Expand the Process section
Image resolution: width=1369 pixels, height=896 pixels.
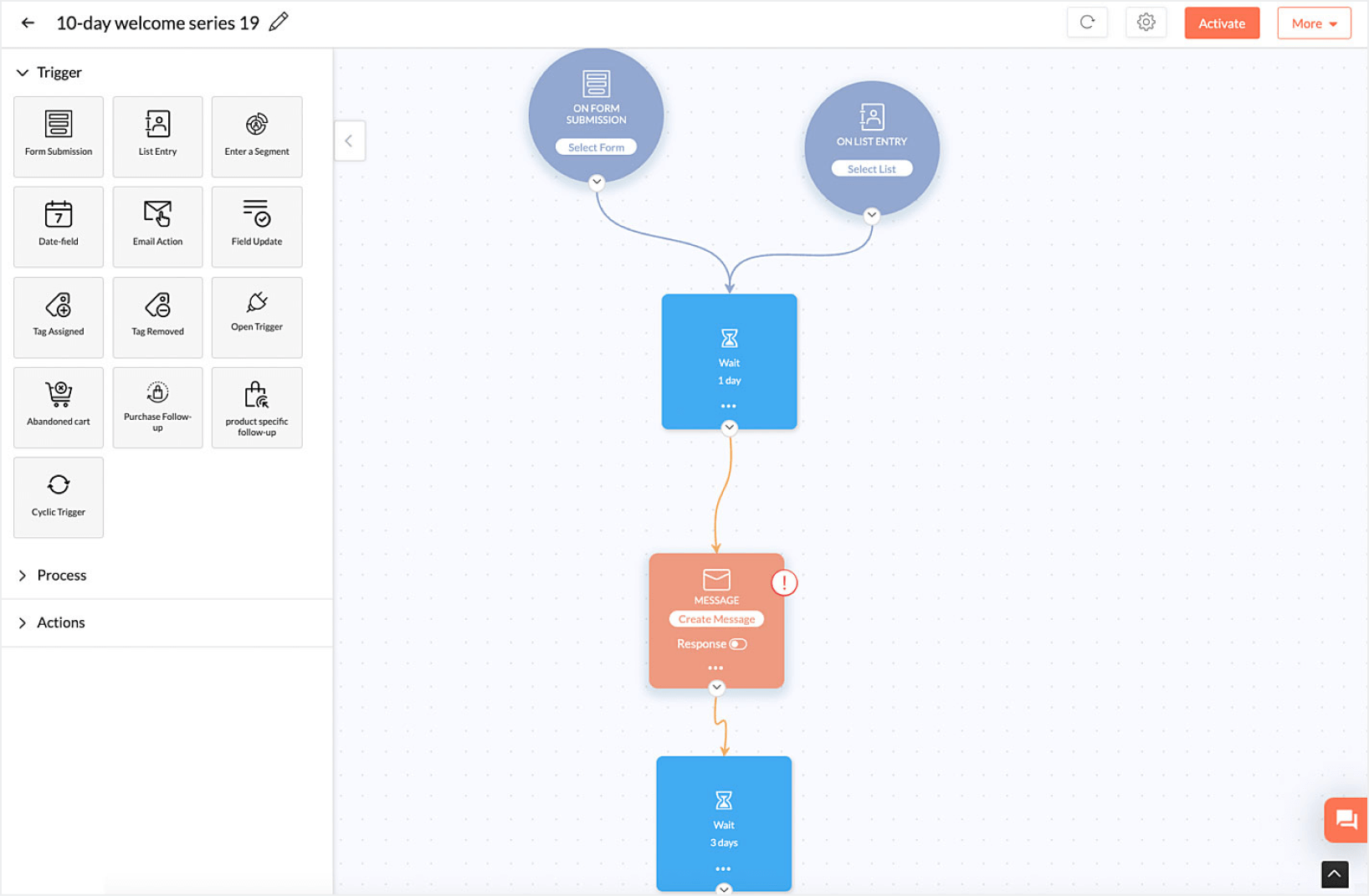[x=23, y=576]
